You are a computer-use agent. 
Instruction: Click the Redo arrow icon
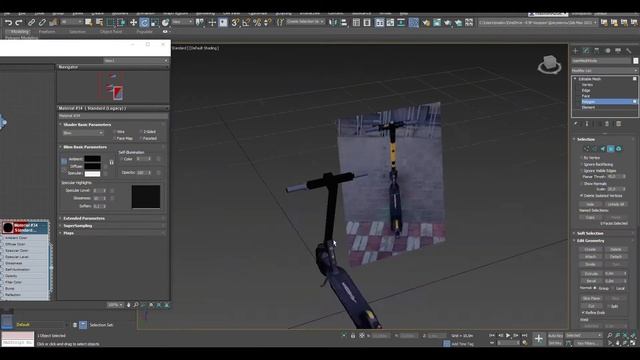click(x=19, y=23)
